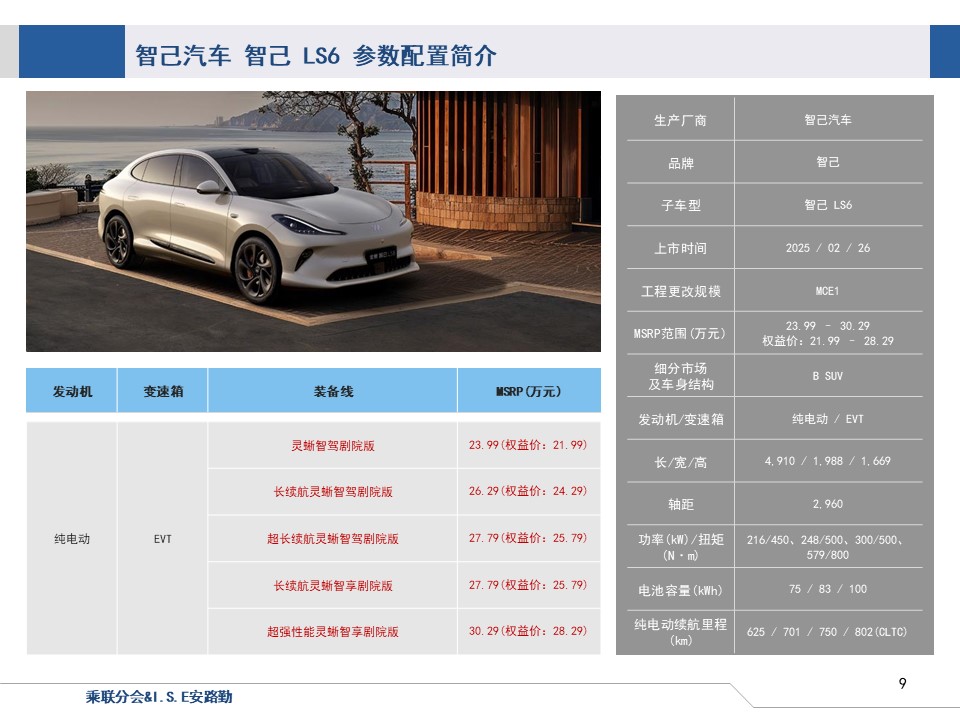Click the '生产厂商' label
Screen dimensions: 960x720
coord(680,121)
